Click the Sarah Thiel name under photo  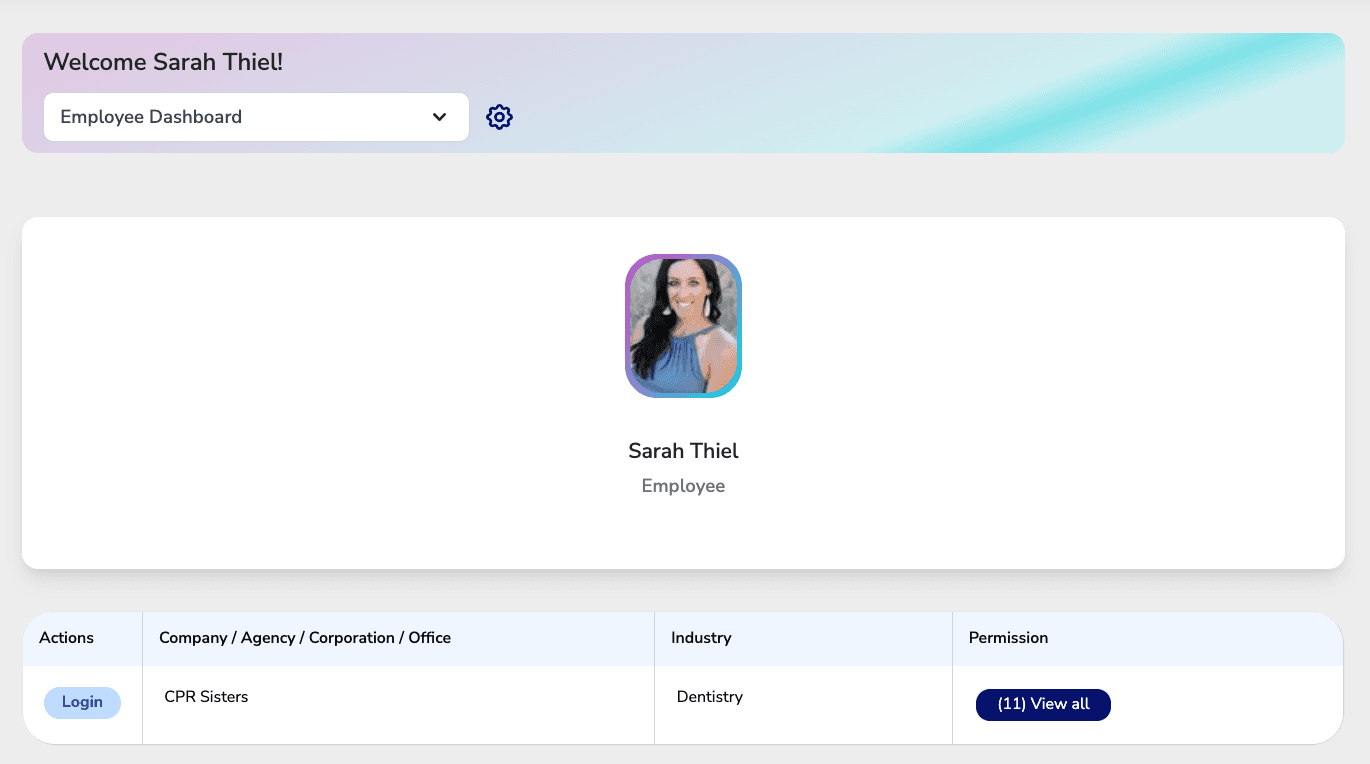pos(683,451)
